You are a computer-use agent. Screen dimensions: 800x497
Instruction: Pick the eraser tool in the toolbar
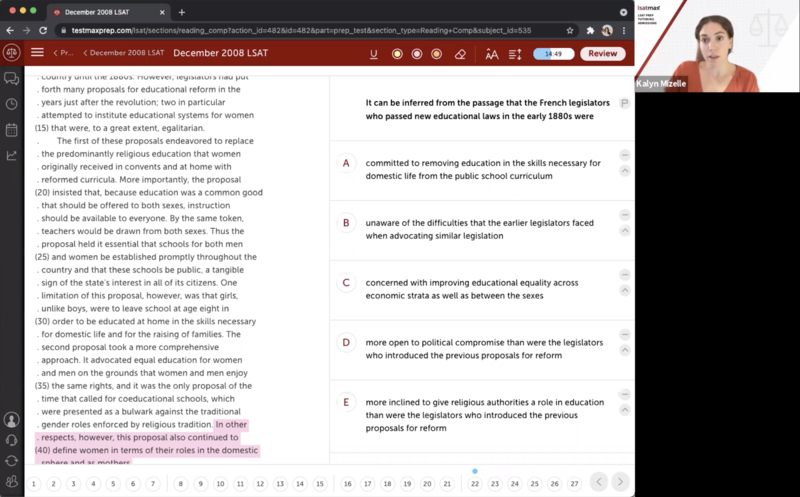pos(460,54)
